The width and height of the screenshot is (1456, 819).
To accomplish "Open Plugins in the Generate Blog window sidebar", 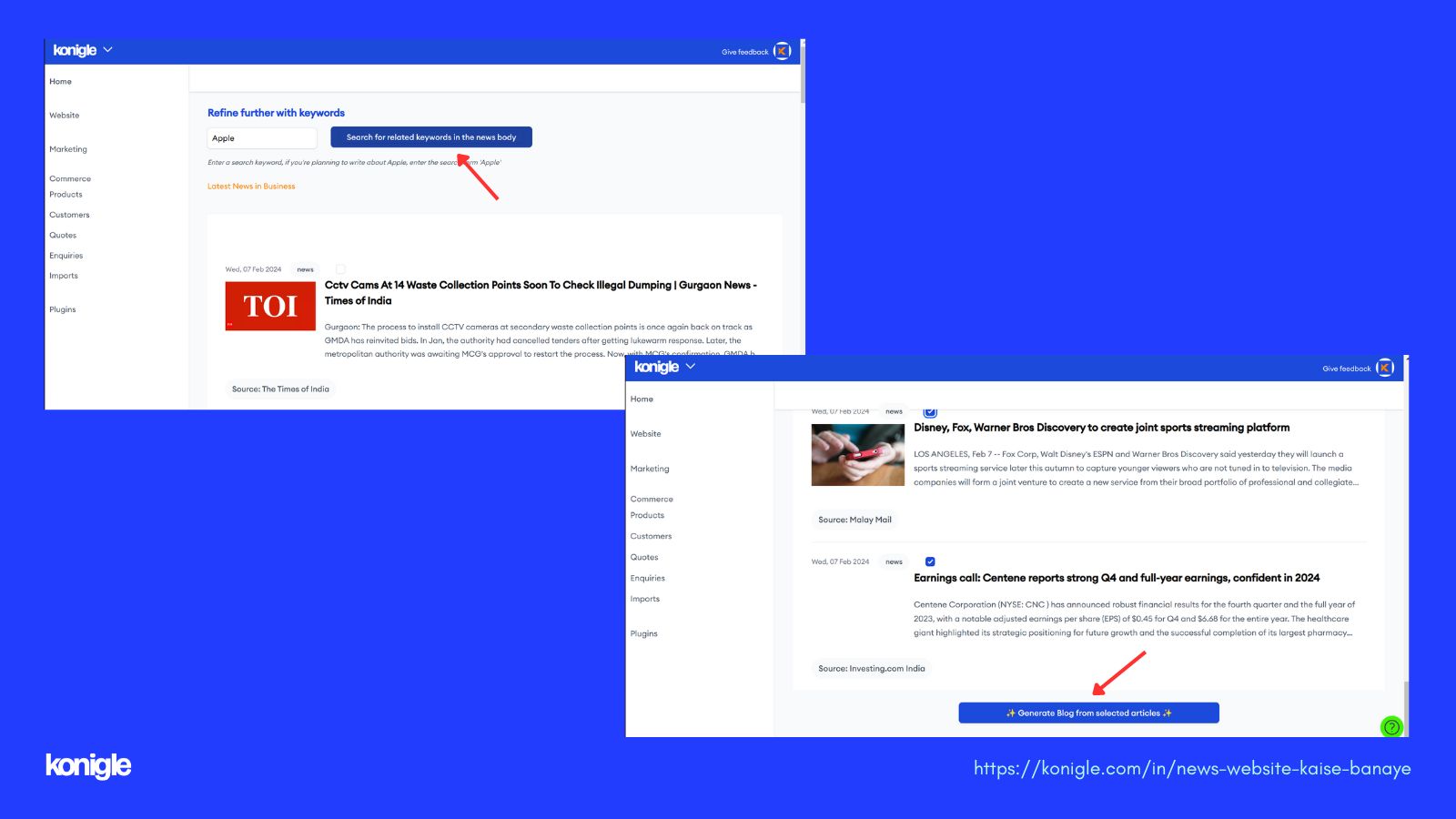I will 643,634.
